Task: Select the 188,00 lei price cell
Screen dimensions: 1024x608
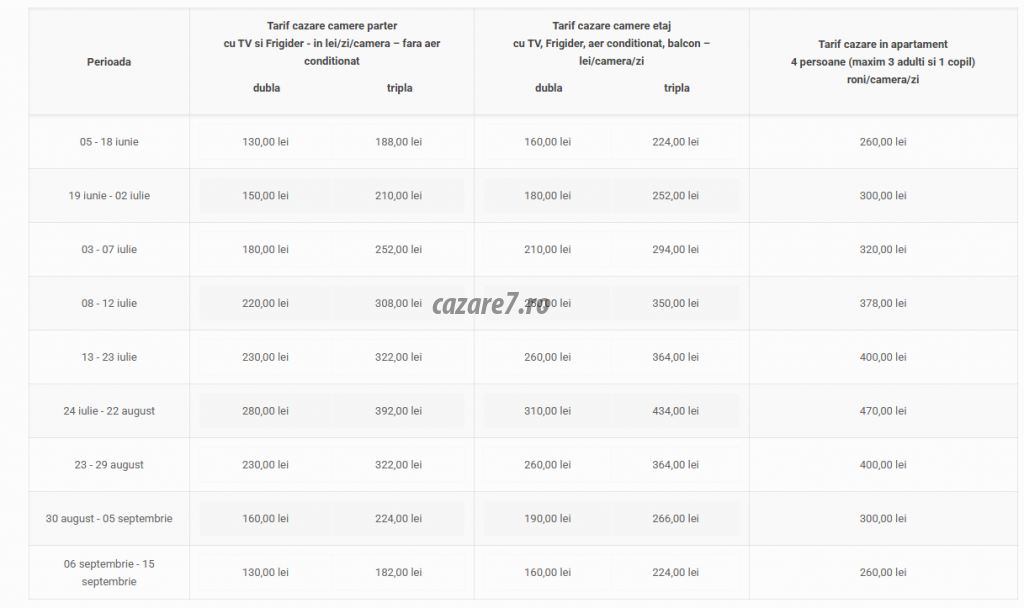Action: point(398,142)
